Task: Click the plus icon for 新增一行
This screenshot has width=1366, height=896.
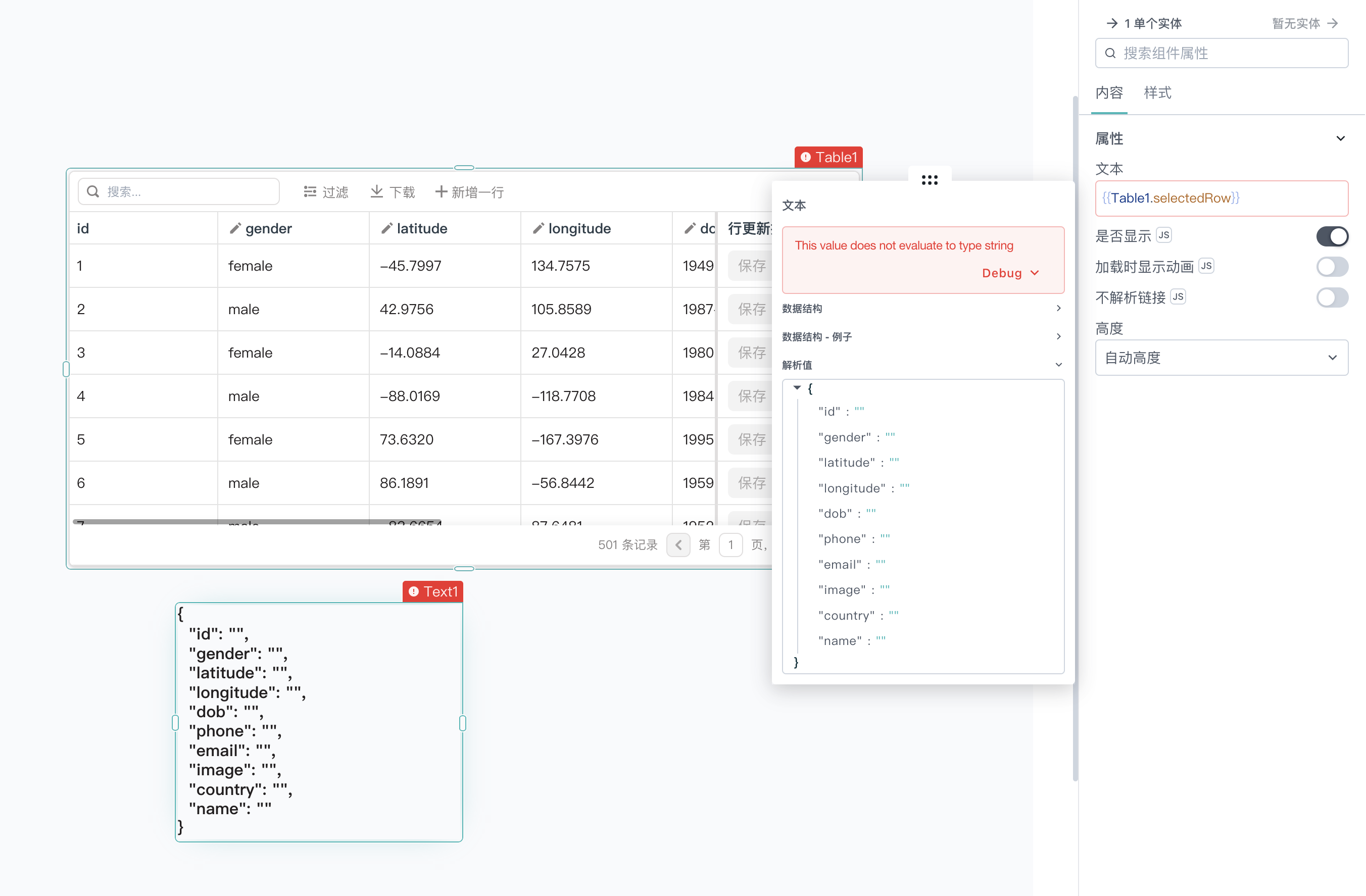Action: pyautogui.click(x=441, y=192)
